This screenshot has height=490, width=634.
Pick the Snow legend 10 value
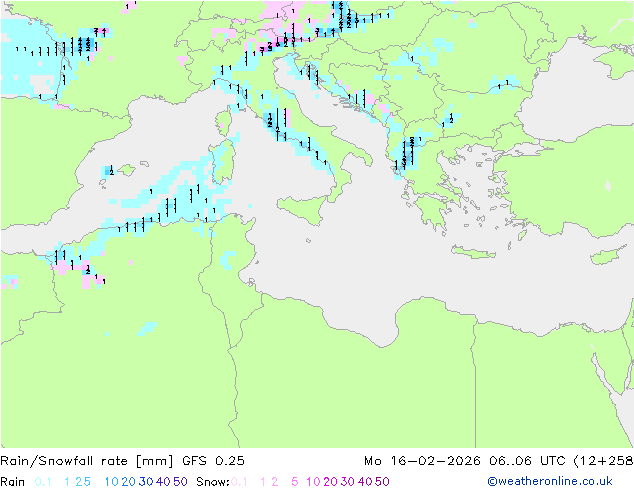[x=313, y=482]
